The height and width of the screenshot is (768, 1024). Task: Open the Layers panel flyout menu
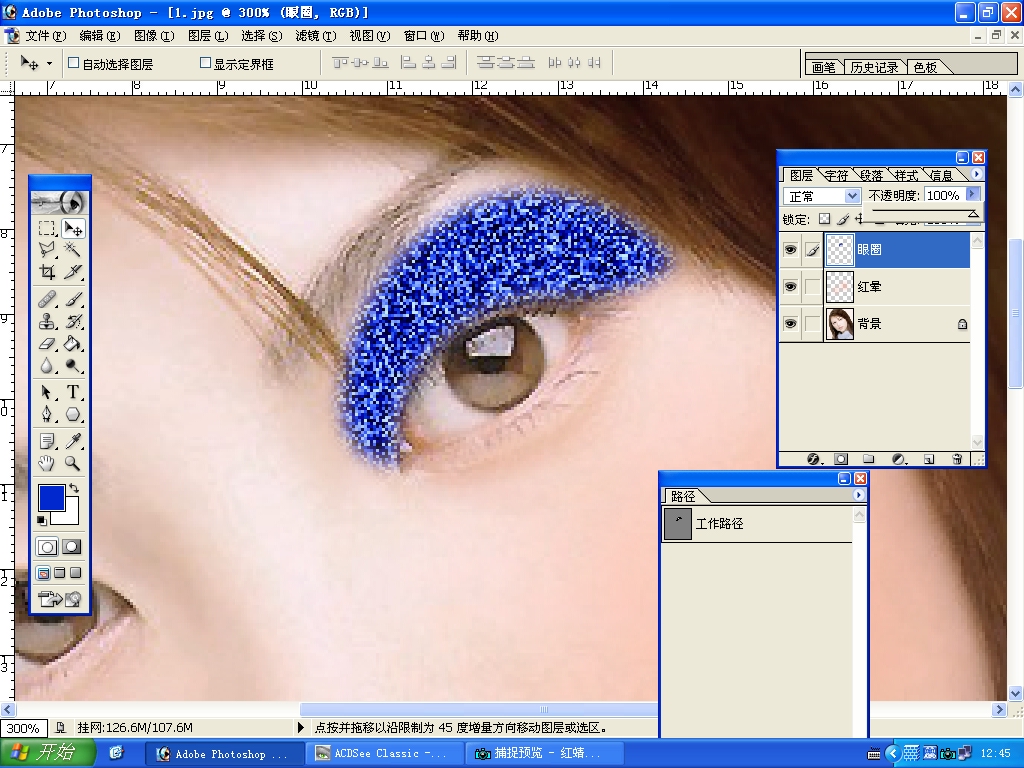(x=976, y=174)
